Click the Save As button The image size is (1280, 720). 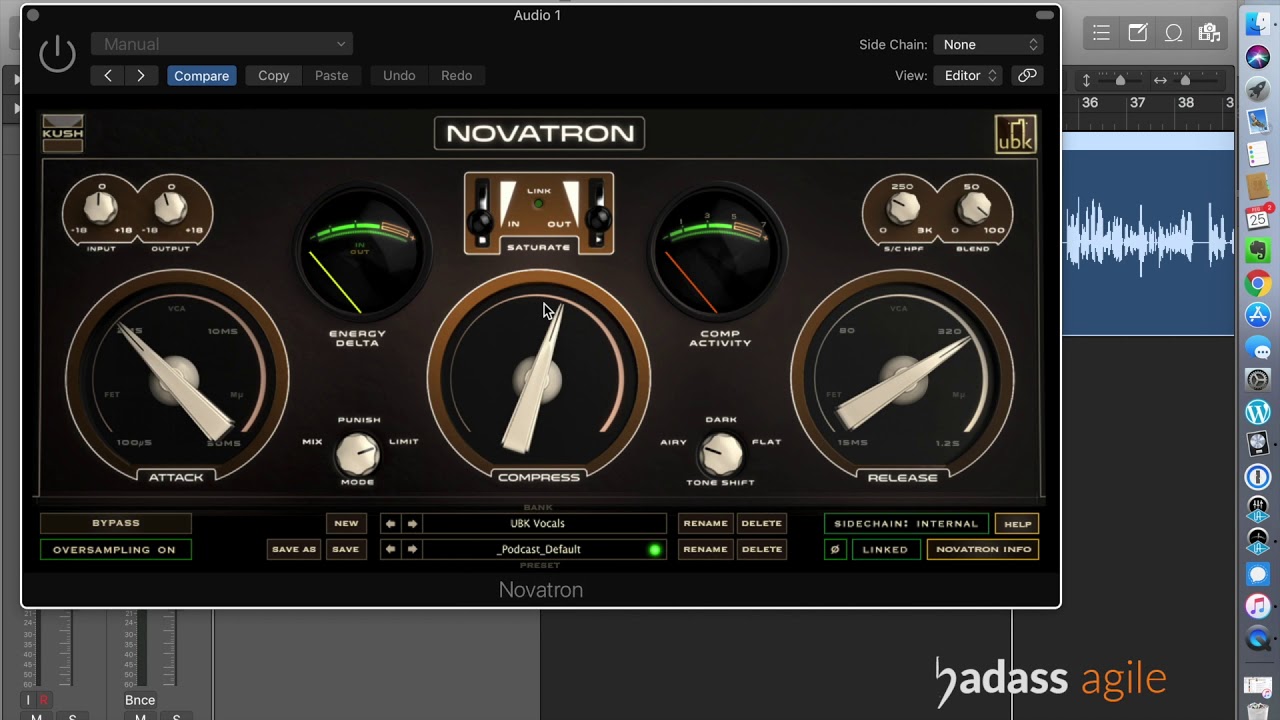click(x=294, y=549)
